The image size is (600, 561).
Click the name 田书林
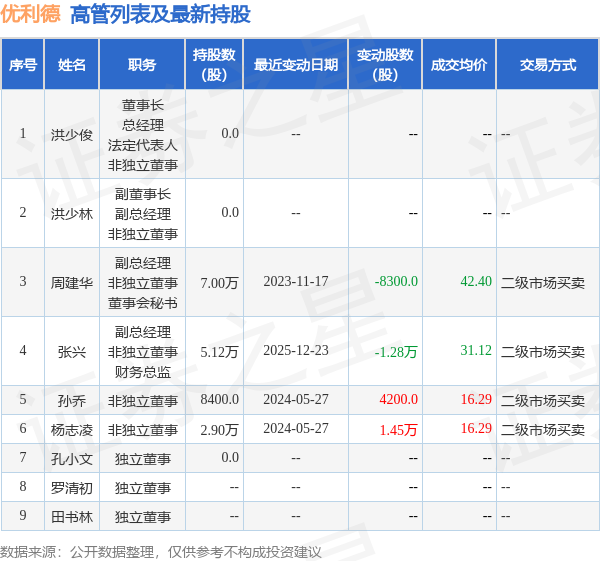(72, 517)
